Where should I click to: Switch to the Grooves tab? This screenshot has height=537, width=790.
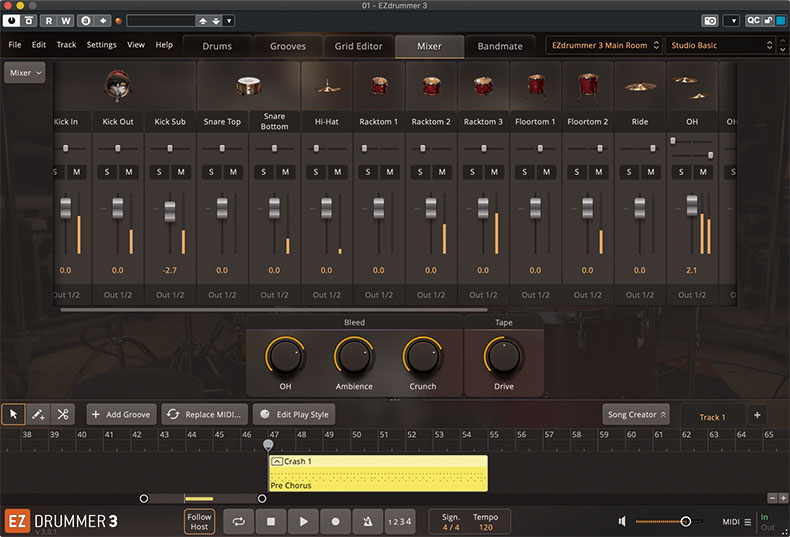click(288, 46)
